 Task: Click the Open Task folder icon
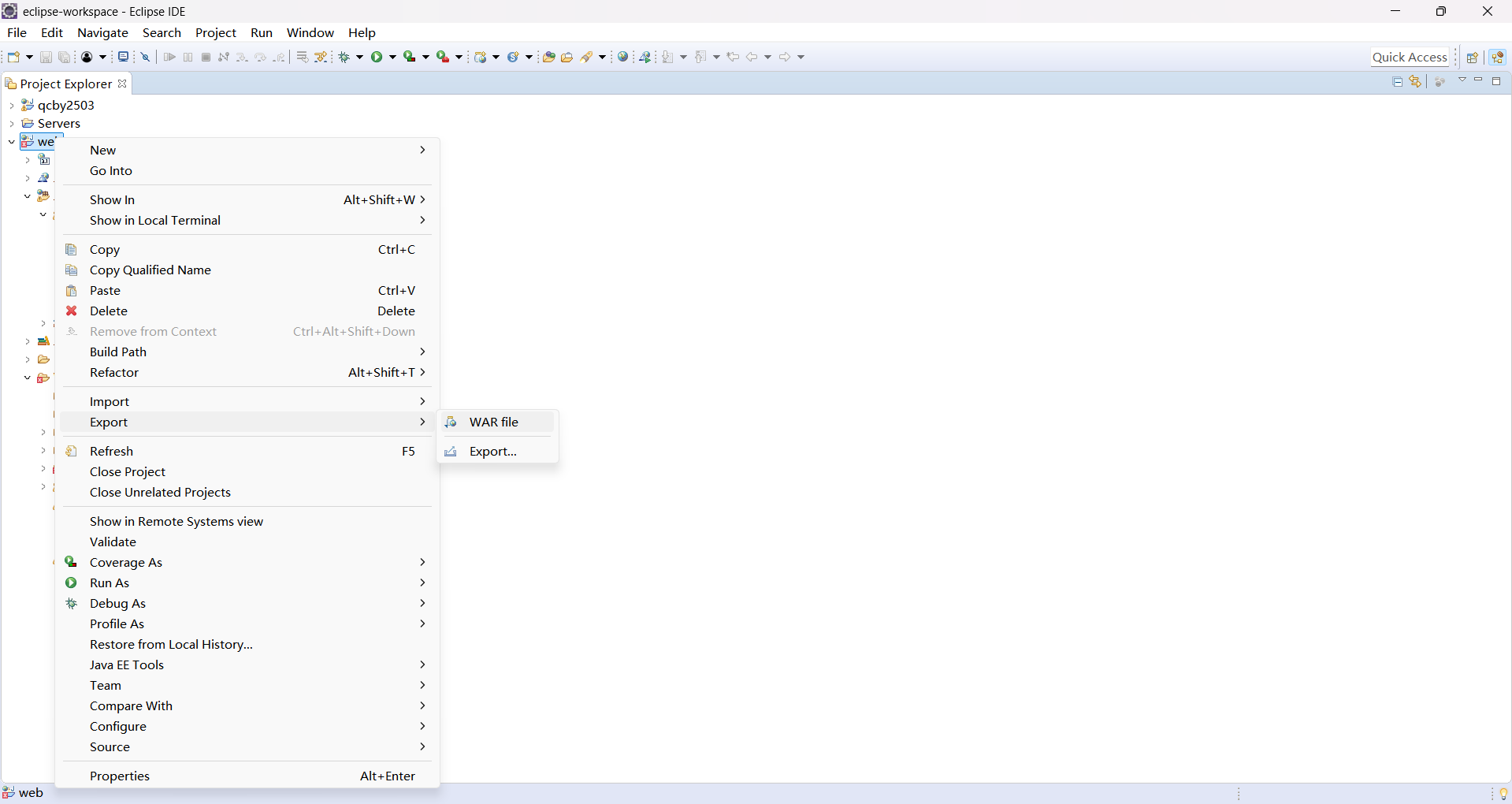click(567, 57)
